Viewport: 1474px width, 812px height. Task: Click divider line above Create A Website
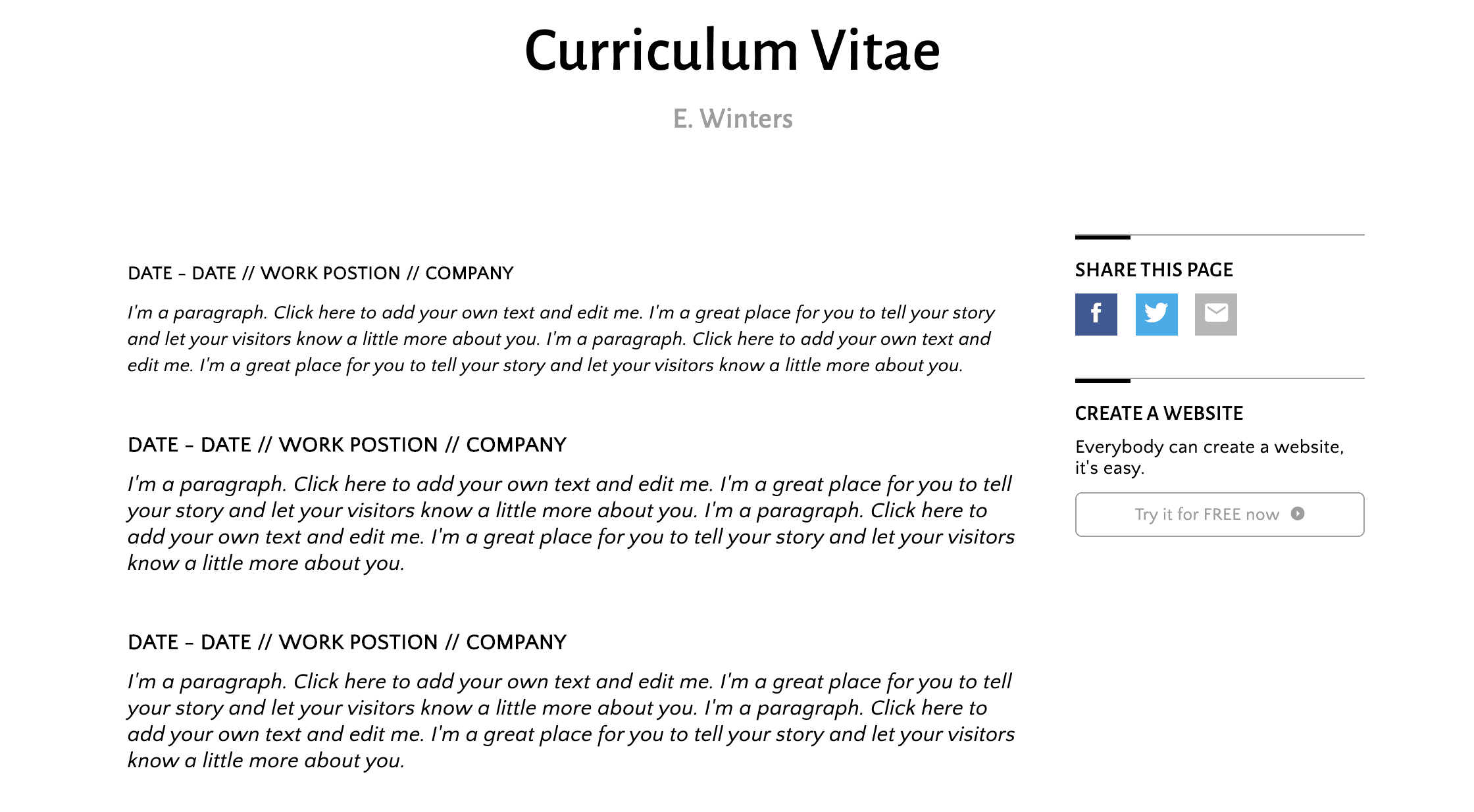point(1219,380)
